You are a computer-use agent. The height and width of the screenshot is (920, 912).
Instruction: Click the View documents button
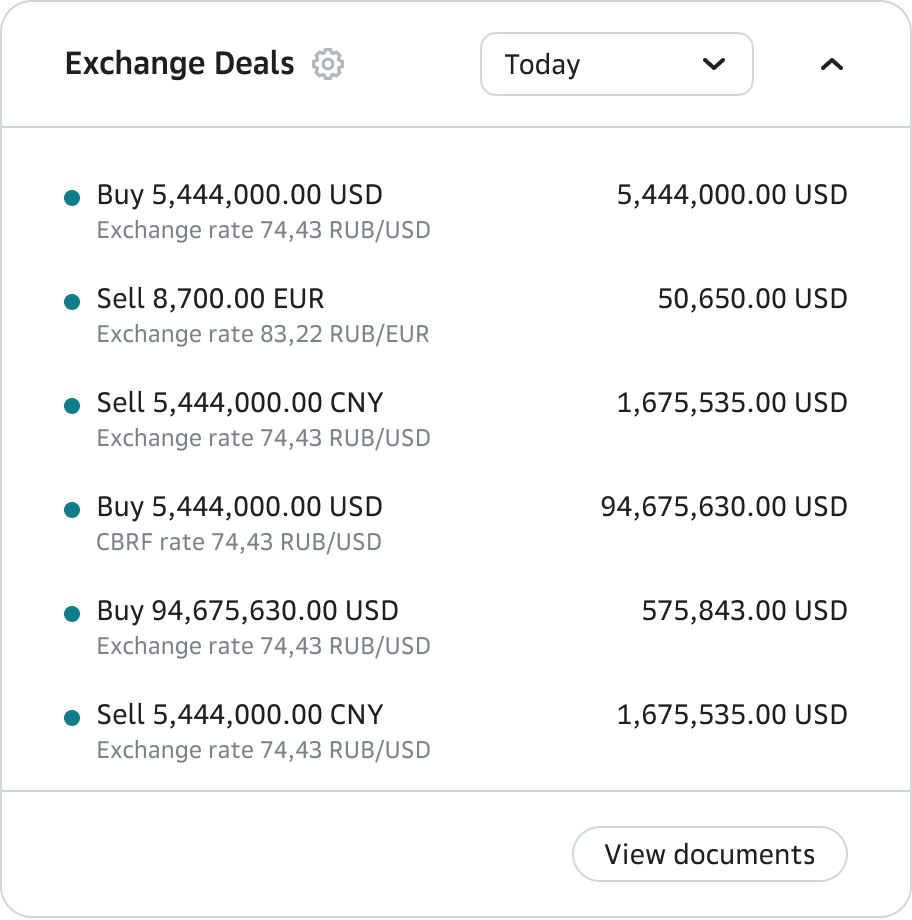709,854
